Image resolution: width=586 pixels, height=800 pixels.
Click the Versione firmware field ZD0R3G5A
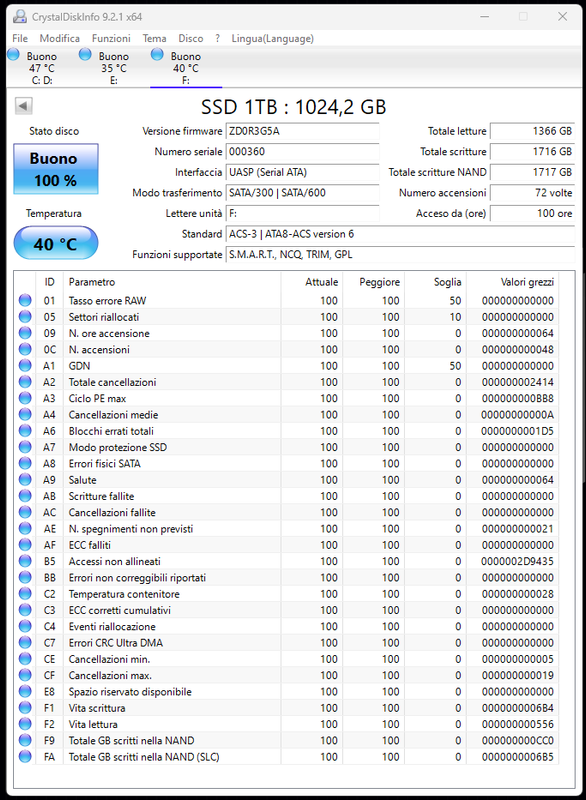[x=302, y=131]
